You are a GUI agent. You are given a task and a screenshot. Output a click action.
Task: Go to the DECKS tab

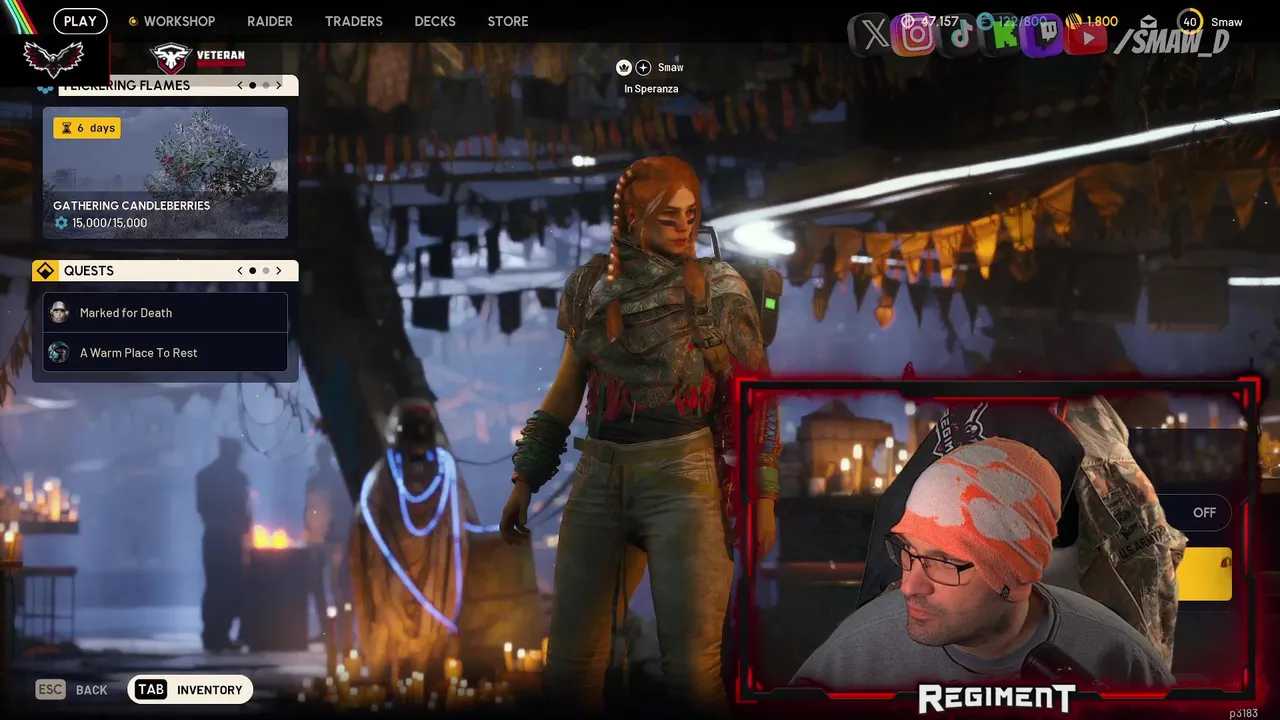coord(435,21)
